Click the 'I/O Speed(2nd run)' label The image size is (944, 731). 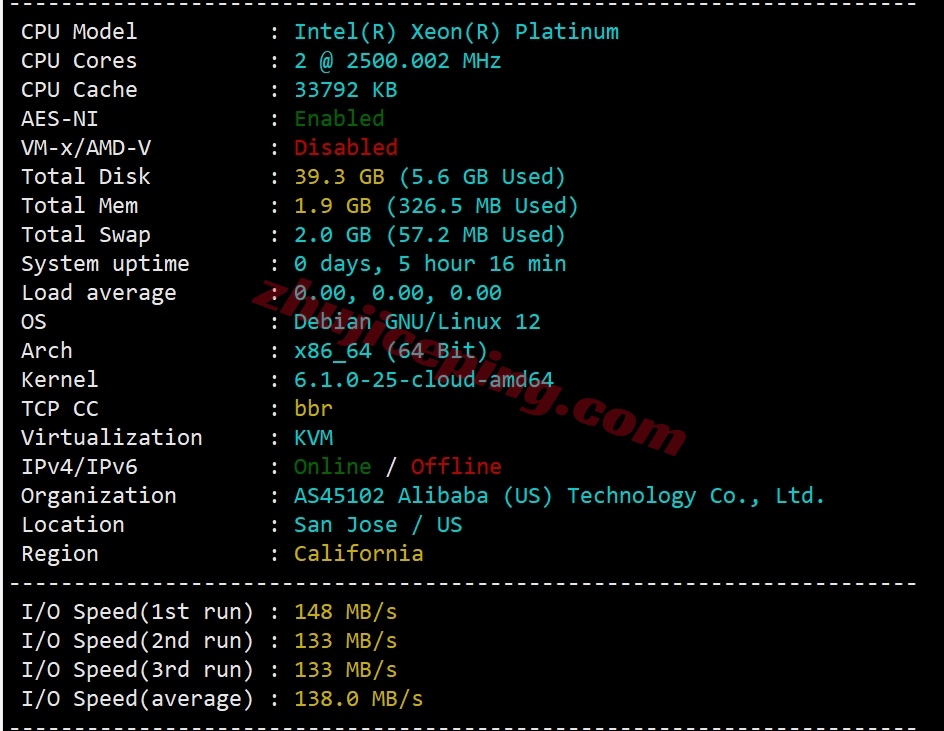(137, 641)
